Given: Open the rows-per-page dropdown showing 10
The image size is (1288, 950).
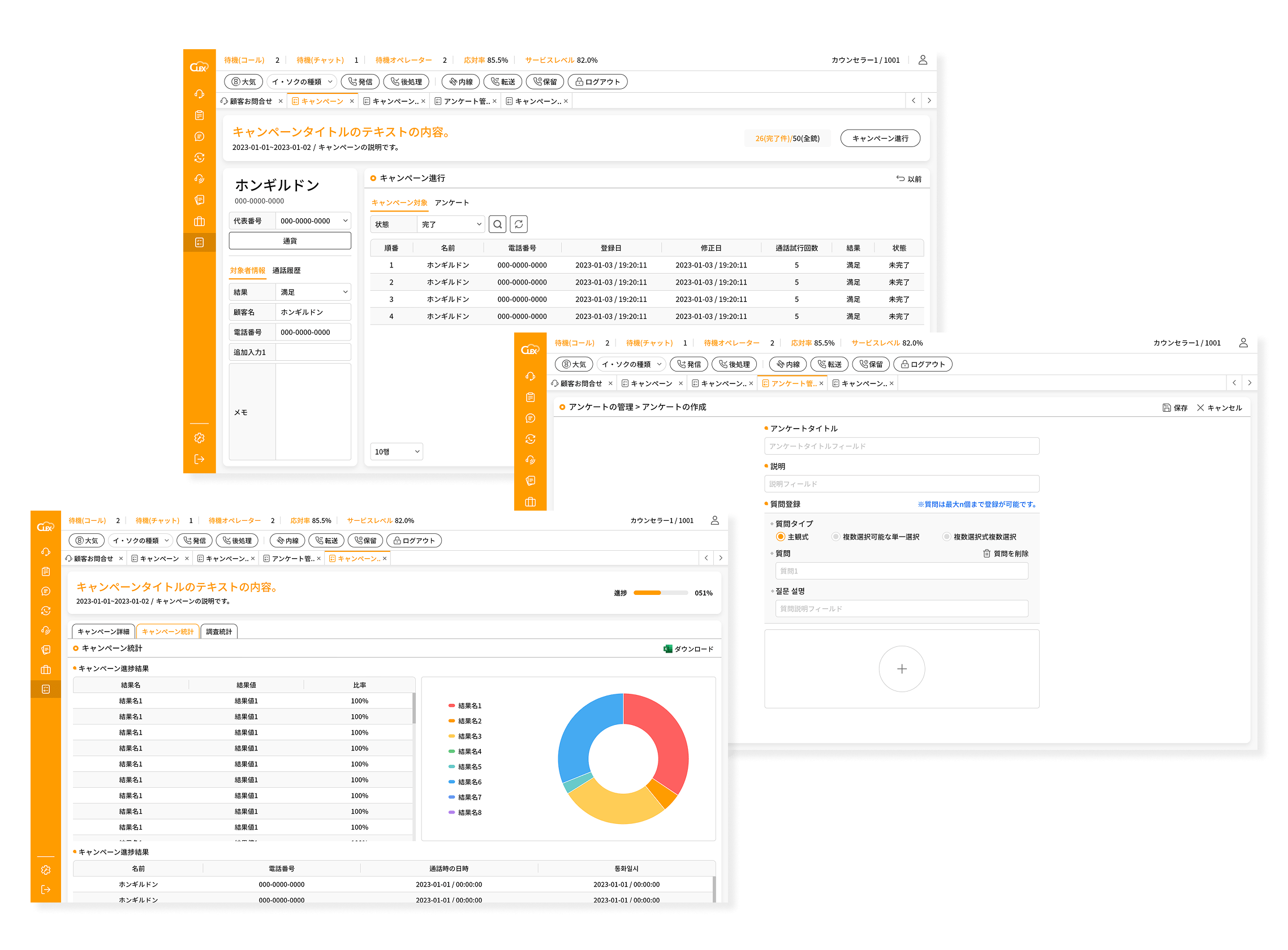Looking at the screenshot, I should [x=397, y=451].
